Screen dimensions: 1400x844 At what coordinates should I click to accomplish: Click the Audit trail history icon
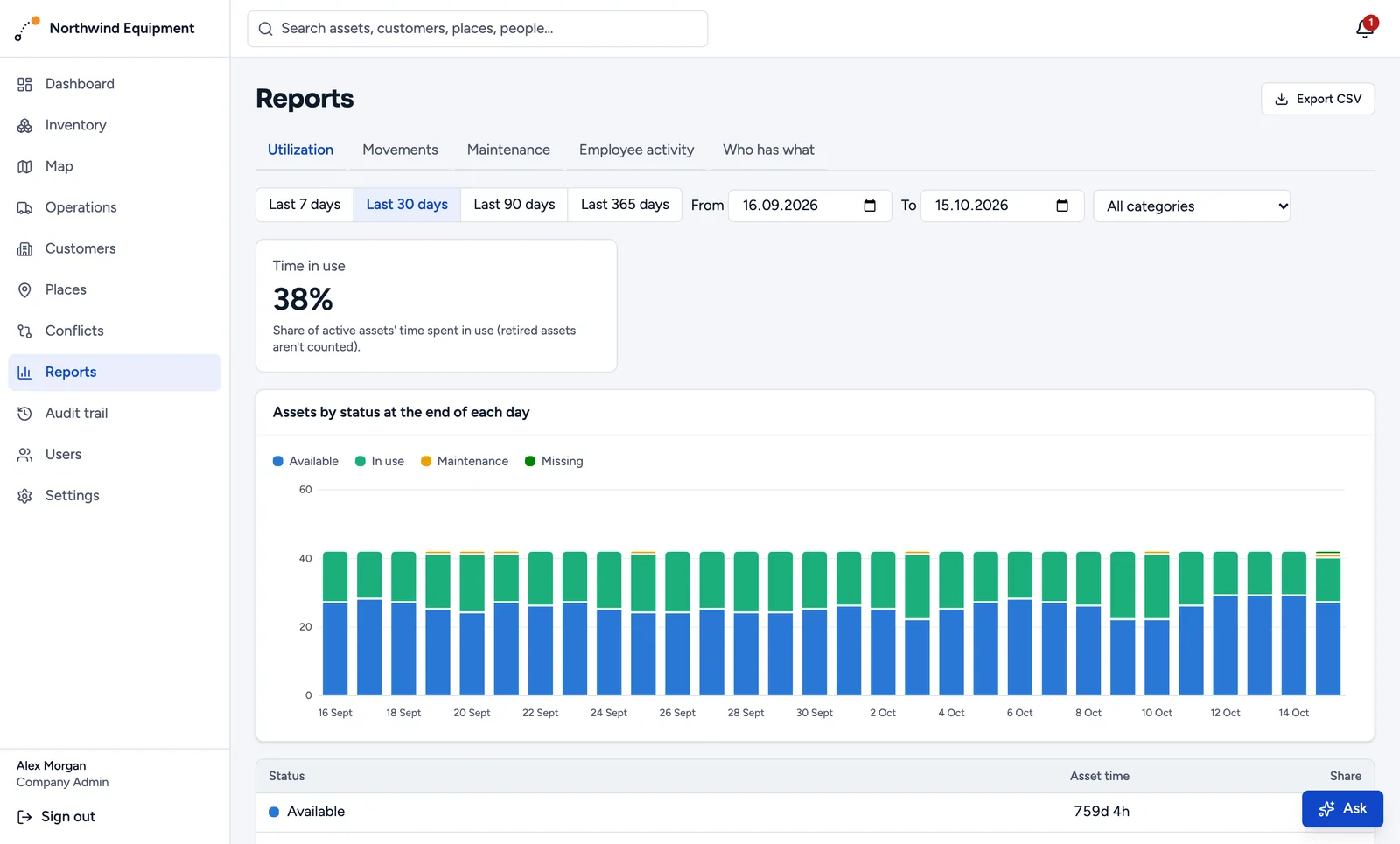coord(24,413)
